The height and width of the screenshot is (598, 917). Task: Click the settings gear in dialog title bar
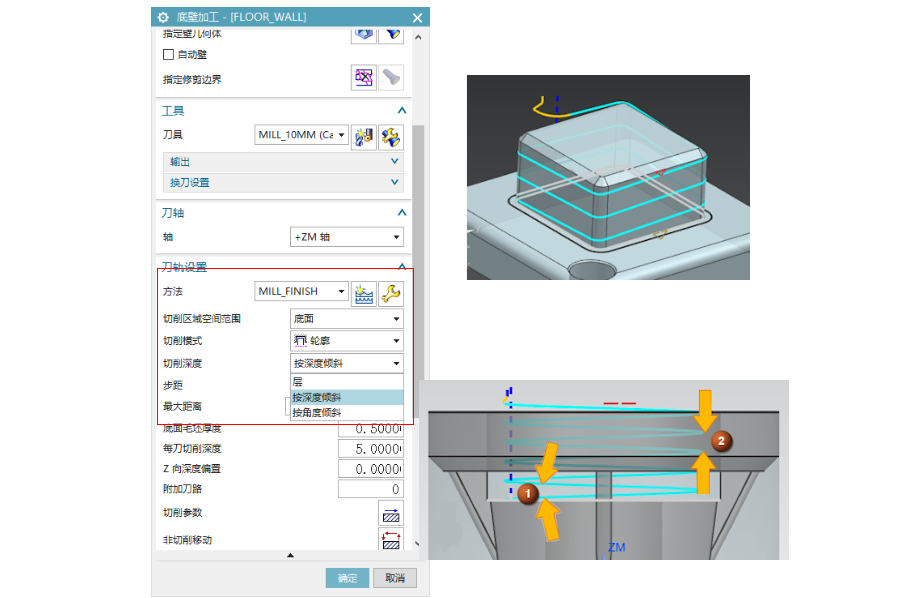pyautogui.click(x=163, y=17)
